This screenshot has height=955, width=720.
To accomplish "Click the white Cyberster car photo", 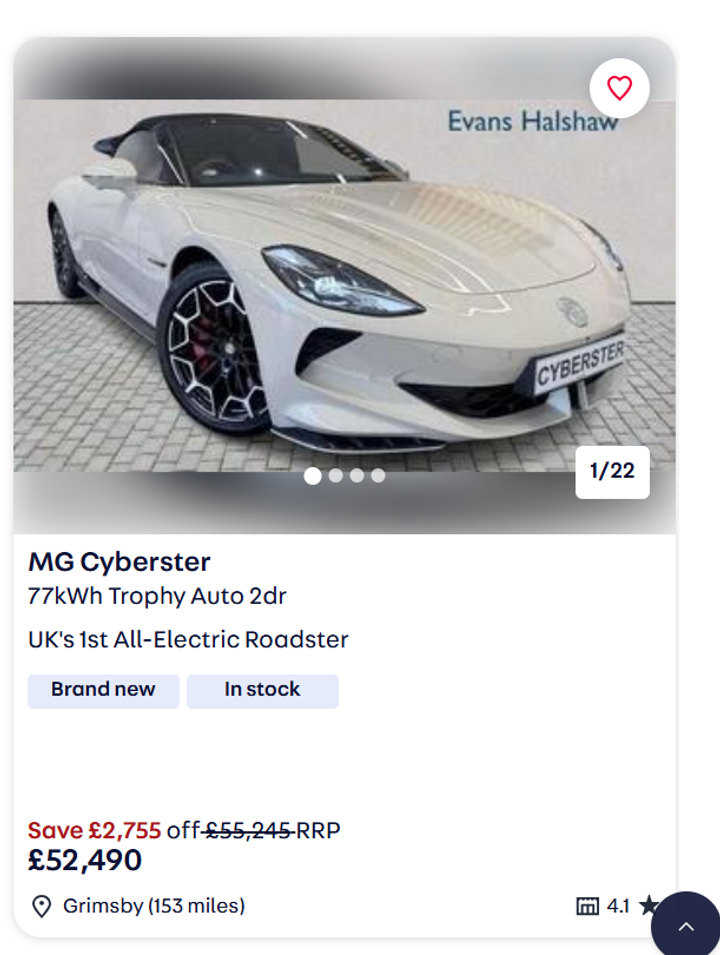I will [x=344, y=285].
